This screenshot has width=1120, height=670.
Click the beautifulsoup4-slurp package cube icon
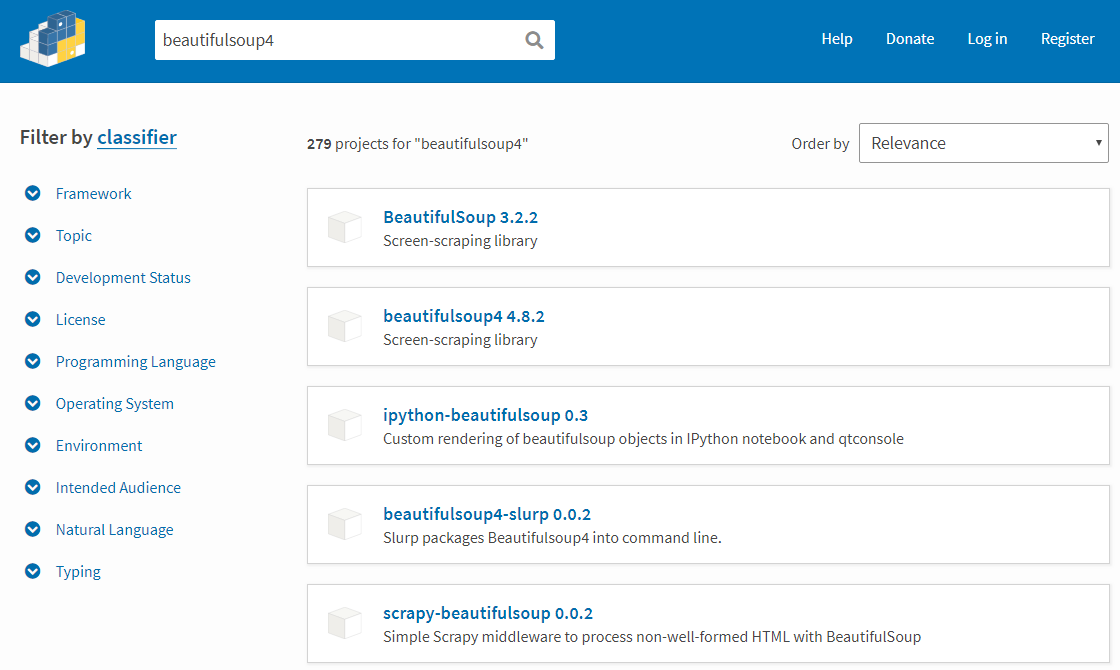point(344,525)
